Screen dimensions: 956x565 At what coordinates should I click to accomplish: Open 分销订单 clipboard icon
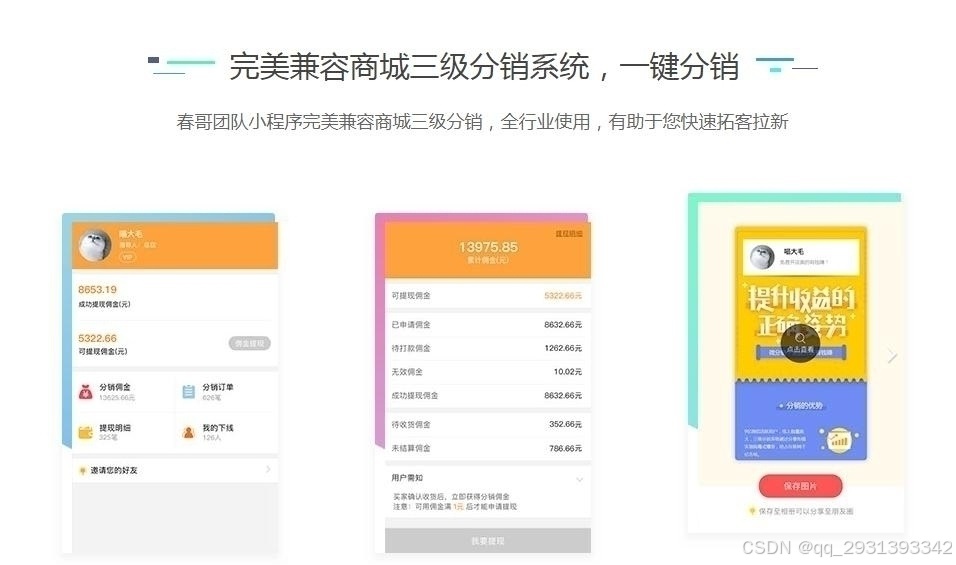pos(188,391)
